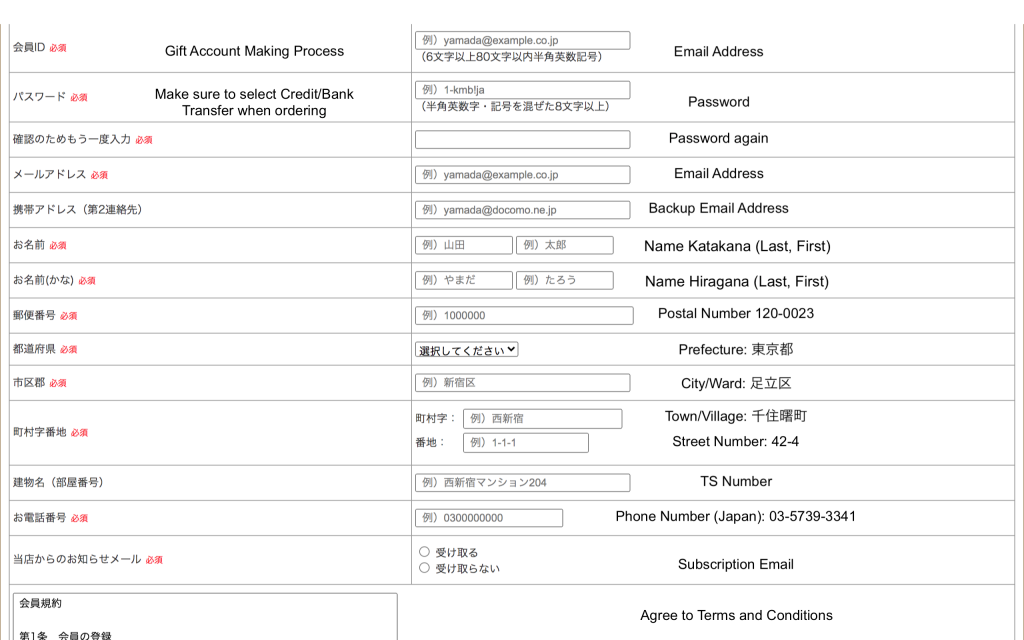Select the 受け取らない newsletter radio button
Image resolution: width=1024 pixels, height=640 pixels.
coord(424,568)
